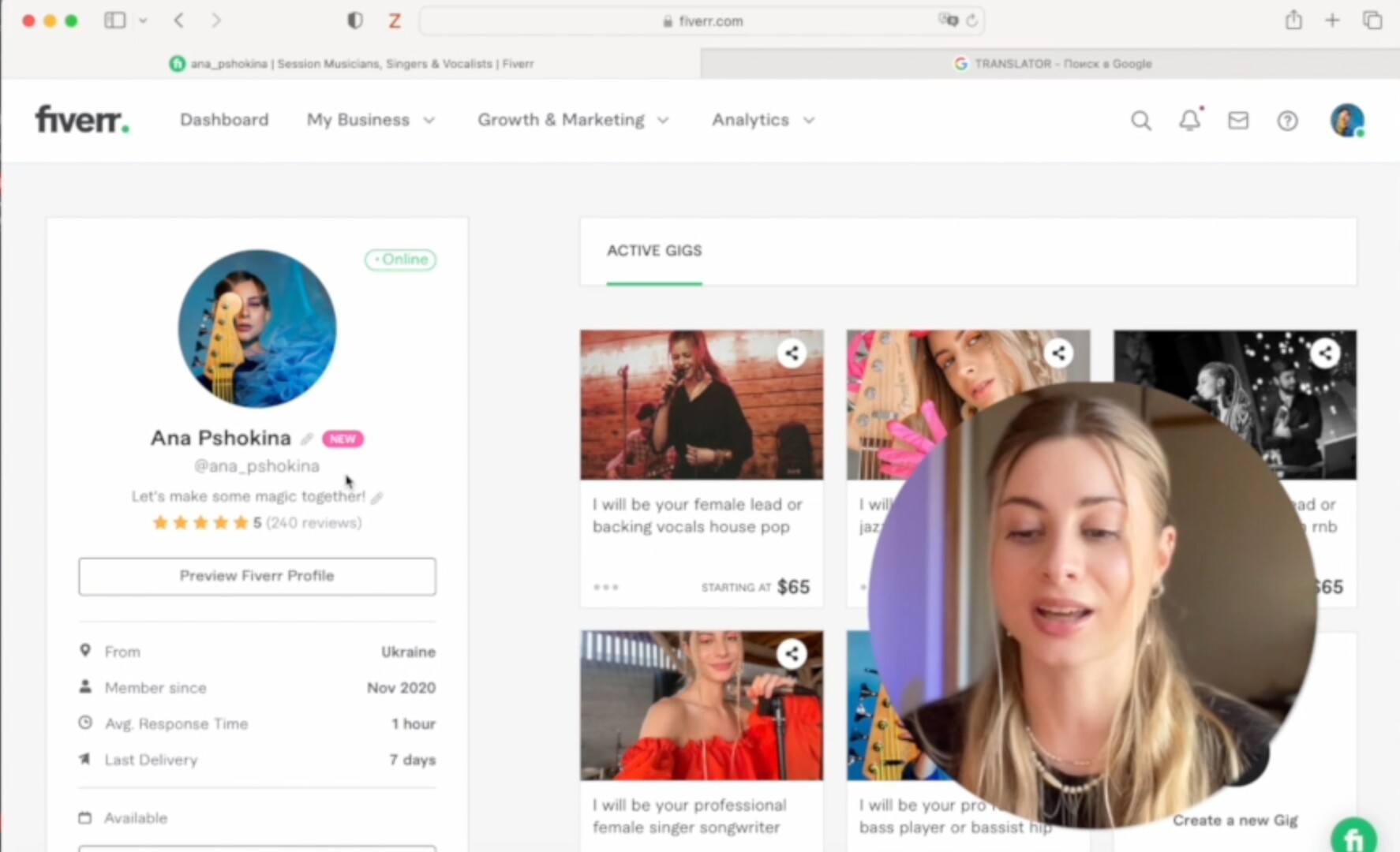Go forward with the Safari forward arrow
The height and width of the screenshot is (852, 1400).
pos(215,21)
